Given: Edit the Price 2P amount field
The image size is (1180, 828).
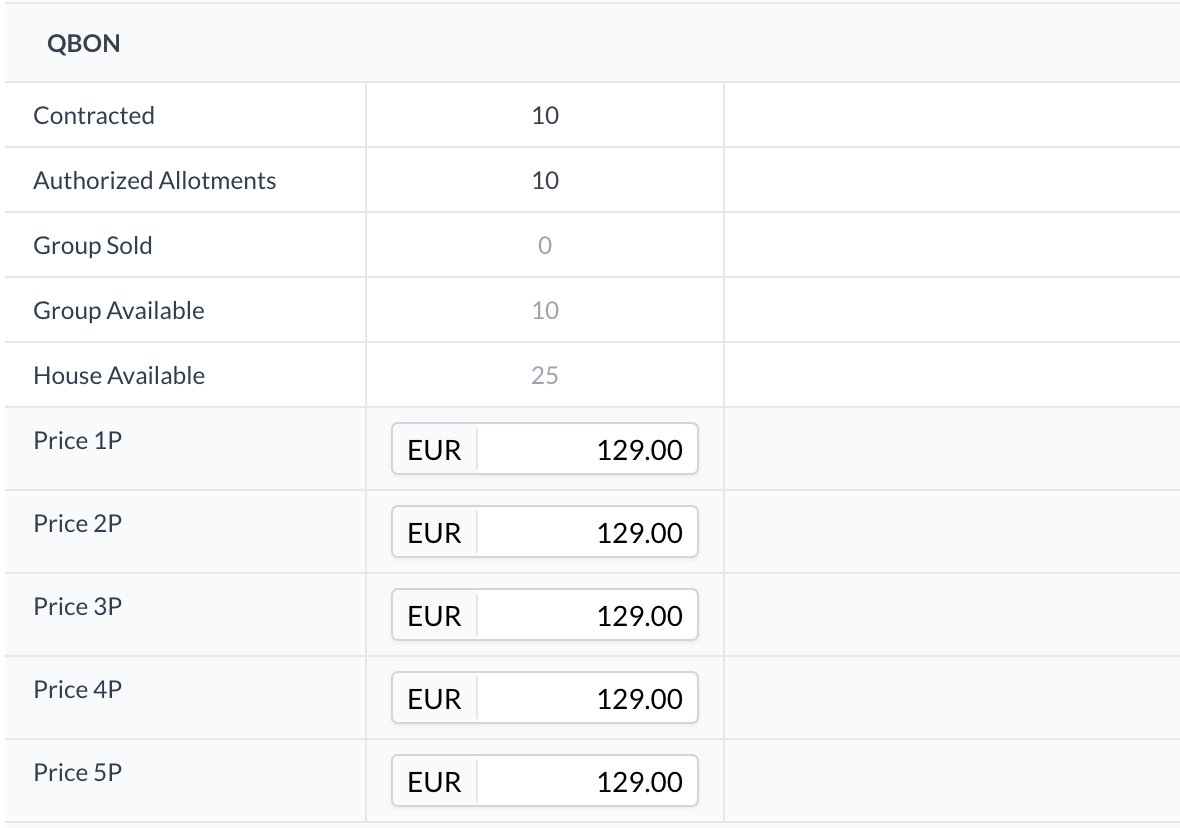Looking at the screenshot, I should 588,532.
